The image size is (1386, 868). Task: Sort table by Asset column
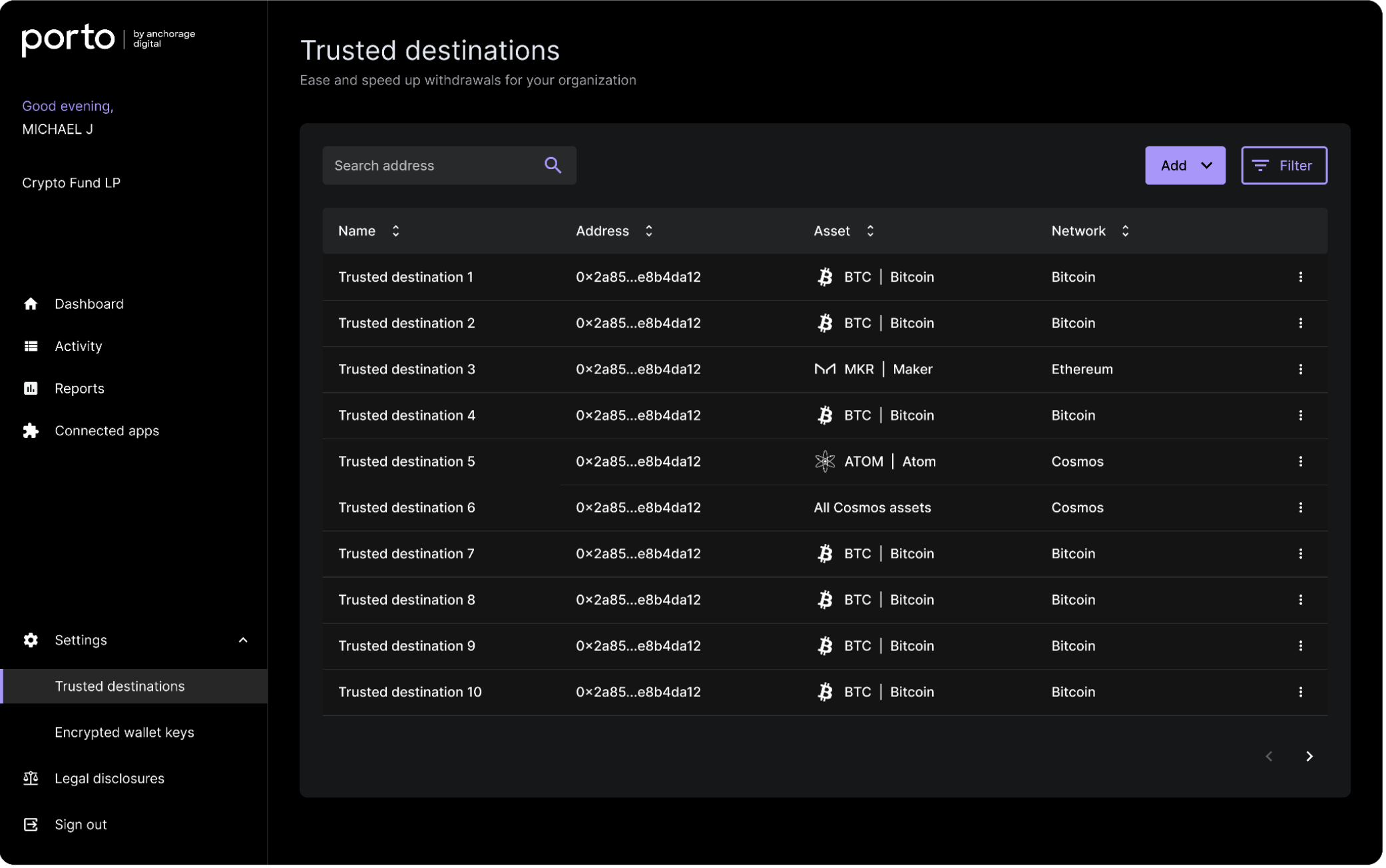(871, 231)
